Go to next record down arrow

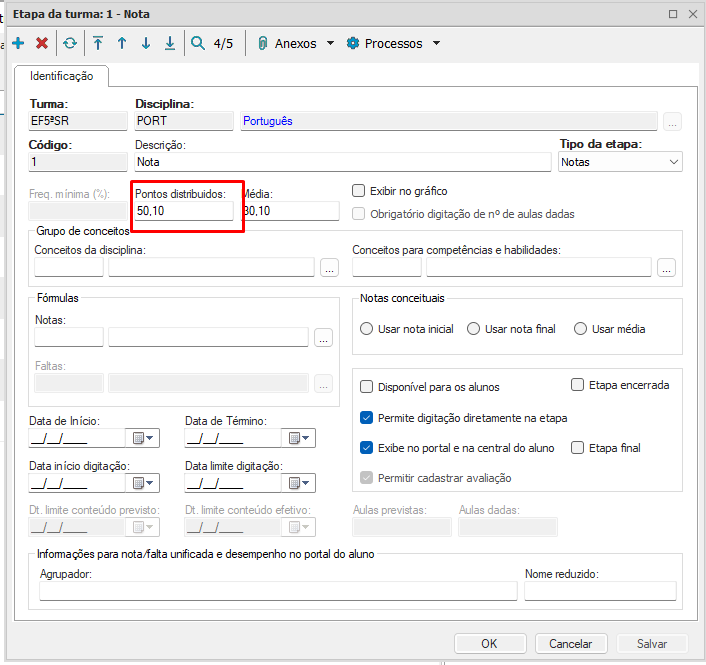[146, 43]
